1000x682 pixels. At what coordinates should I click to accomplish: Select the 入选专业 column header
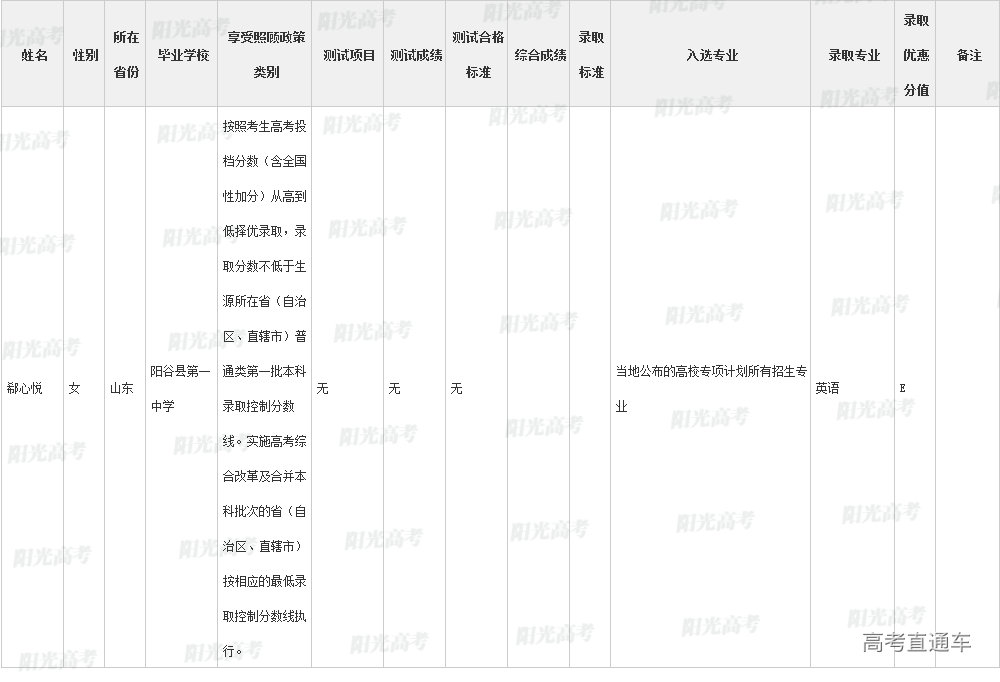711,55
